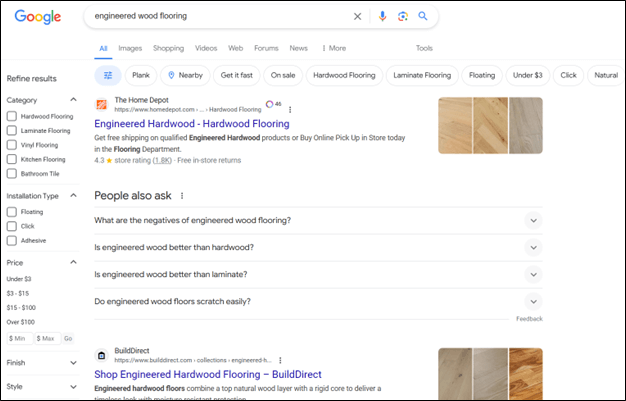Switch to the News tab
Screen dimensions: 626x401
click(x=299, y=48)
